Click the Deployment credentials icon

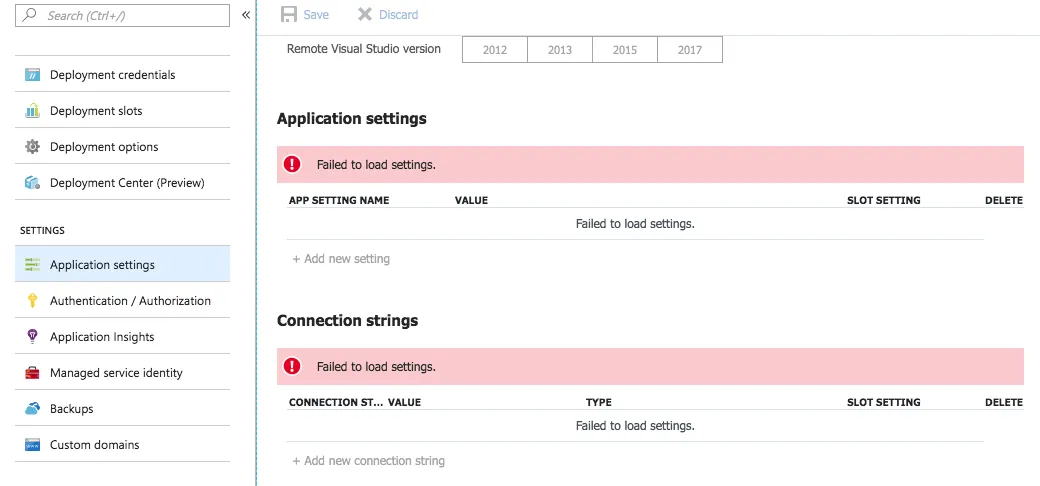(32, 75)
